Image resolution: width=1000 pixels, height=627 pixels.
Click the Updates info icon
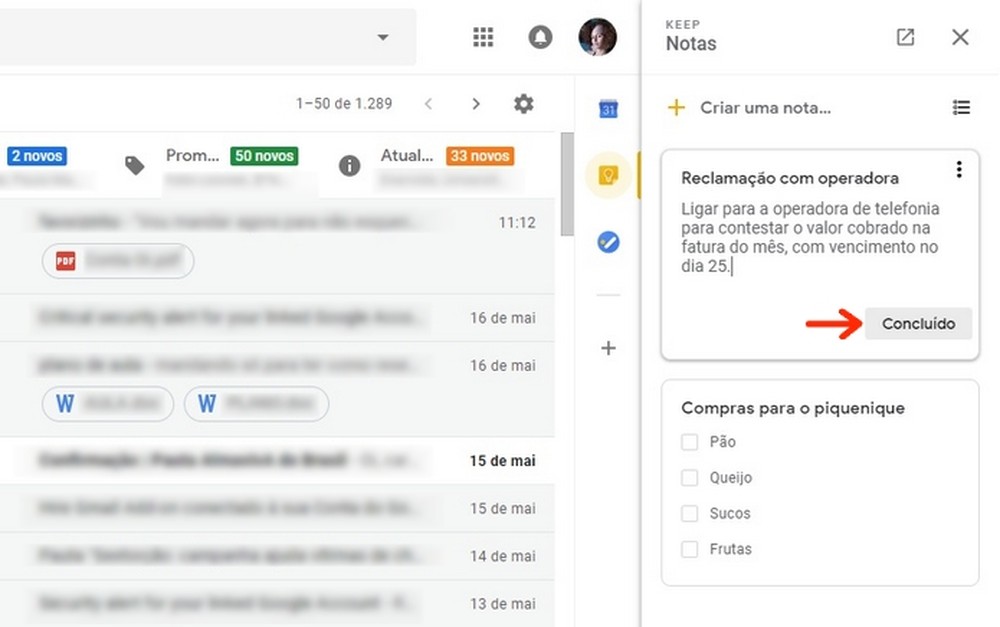pyautogui.click(x=349, y=166)
